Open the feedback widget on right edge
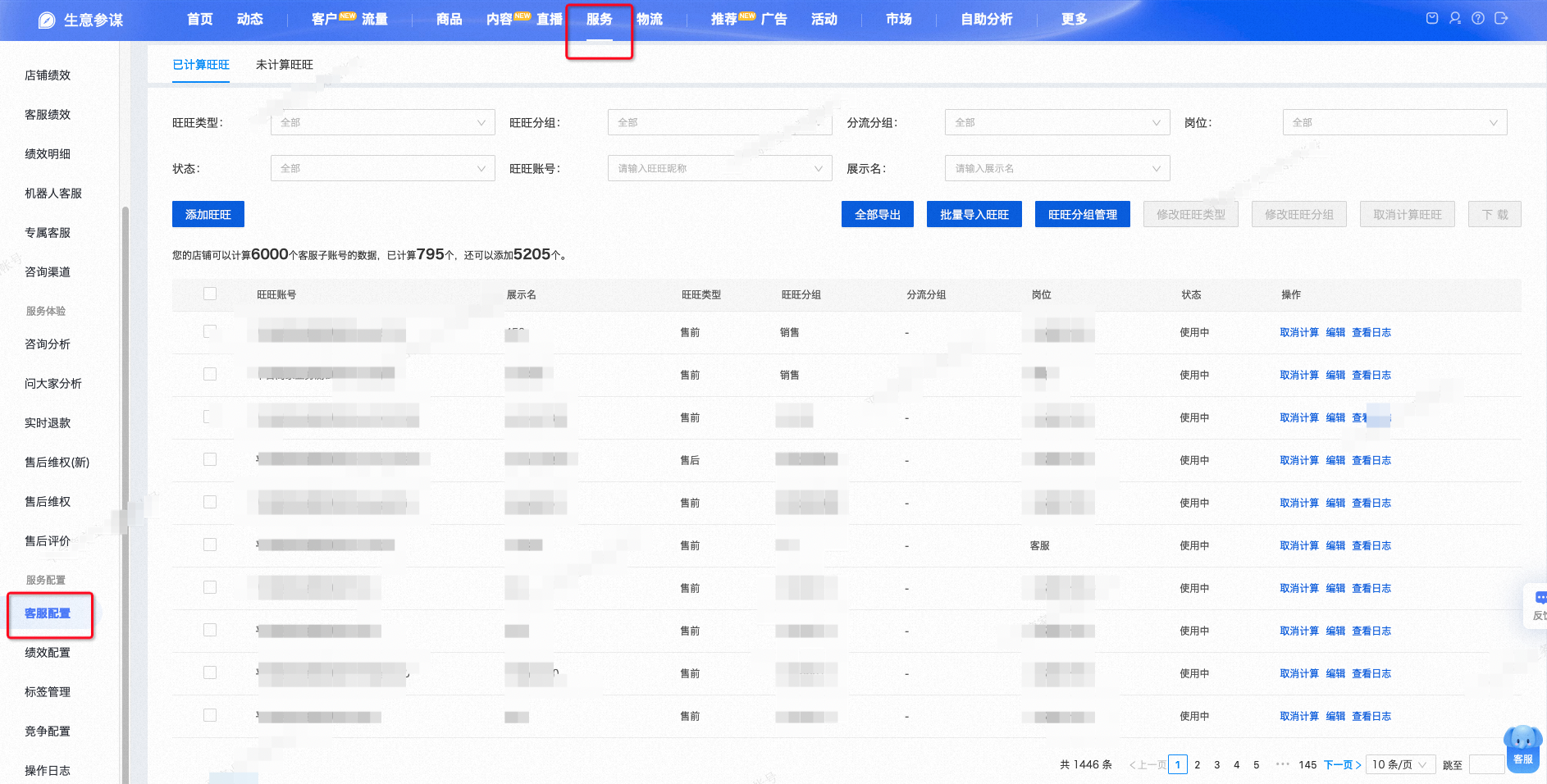This screenshot has width=1547, height=784. tap(1536, 606)
